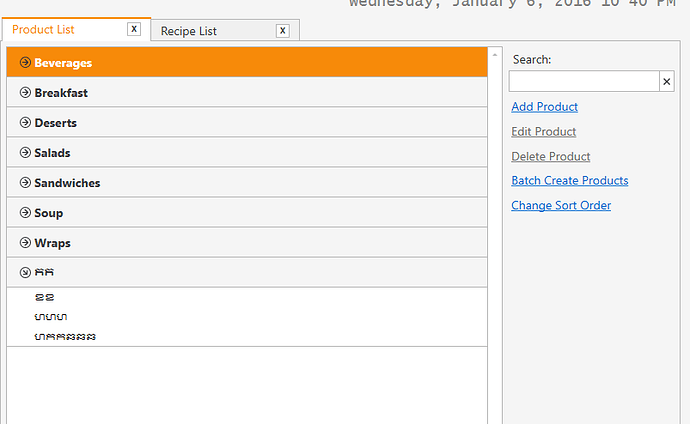The width and height of the screenshot is (690, 424).
Task: Open the Add Product link
Action: [x=544, y=107]
